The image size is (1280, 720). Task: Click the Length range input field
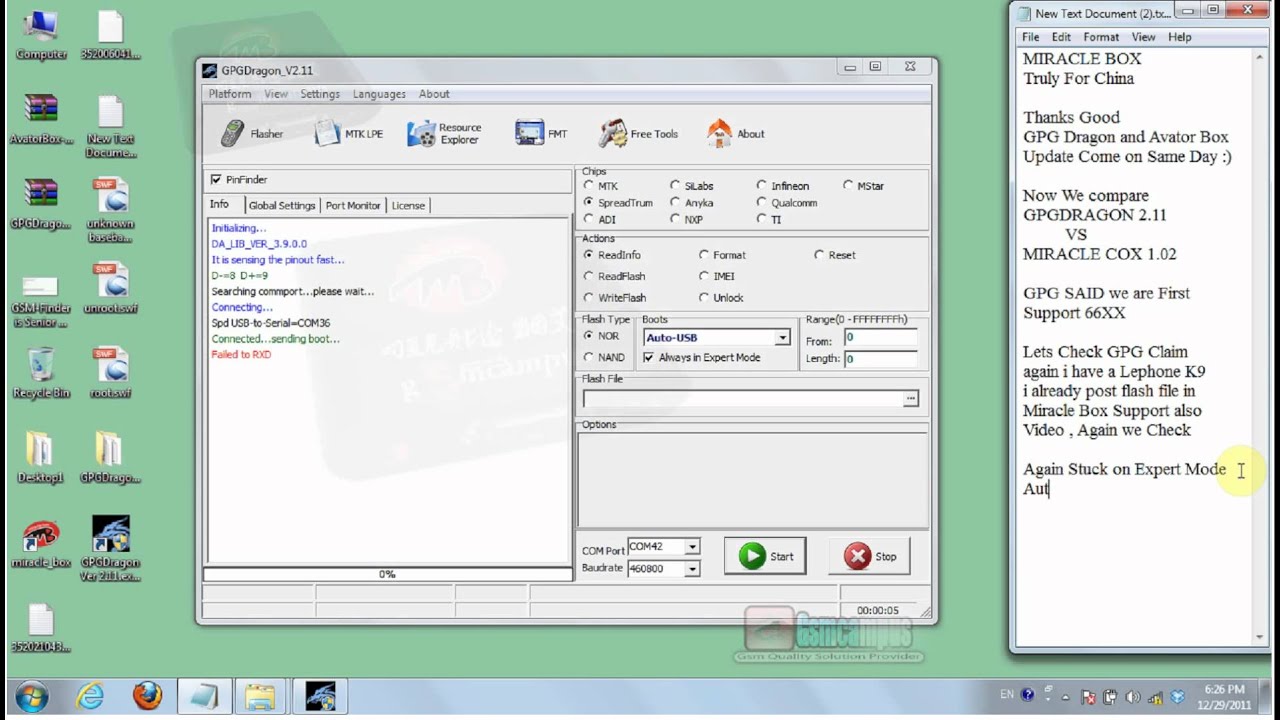click(x=880, y=358)
